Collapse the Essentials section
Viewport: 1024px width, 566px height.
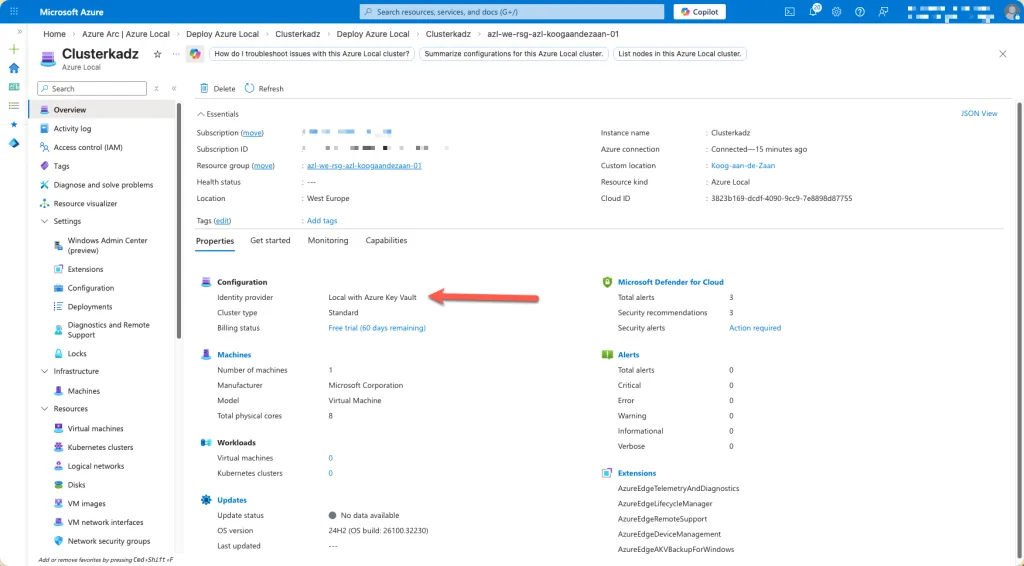201,114
